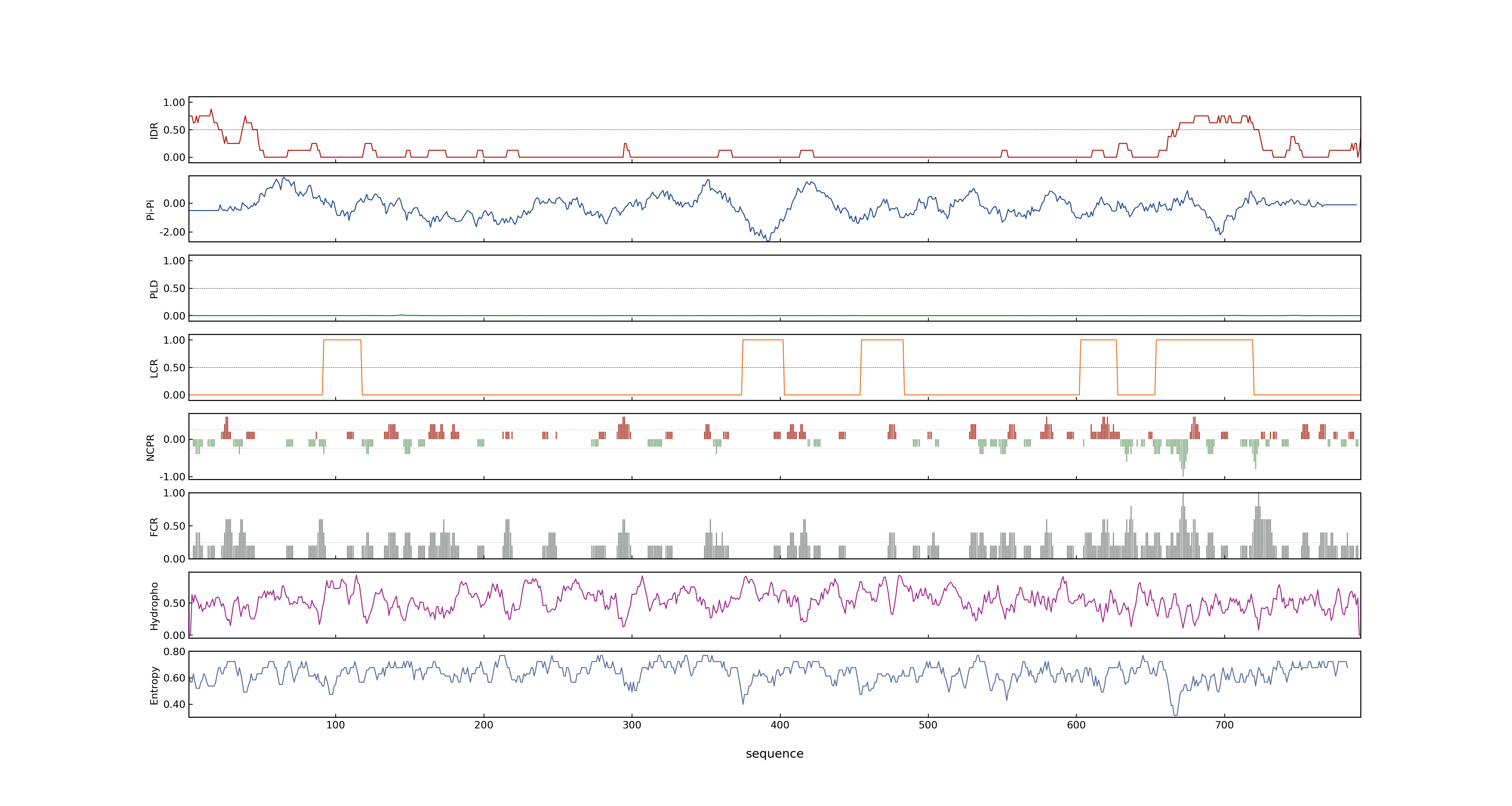The image size is (1512, 806).
Task: Click the 0.00 tick on Pi-Pi axis
Action: (174, 204)
